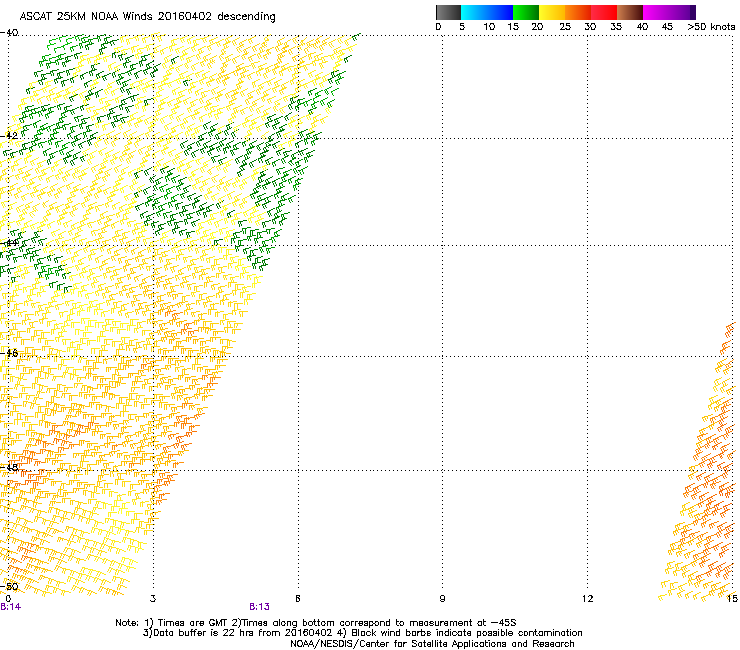
Task: Click the longitude label '9'
Action: [x=442, y=599]
